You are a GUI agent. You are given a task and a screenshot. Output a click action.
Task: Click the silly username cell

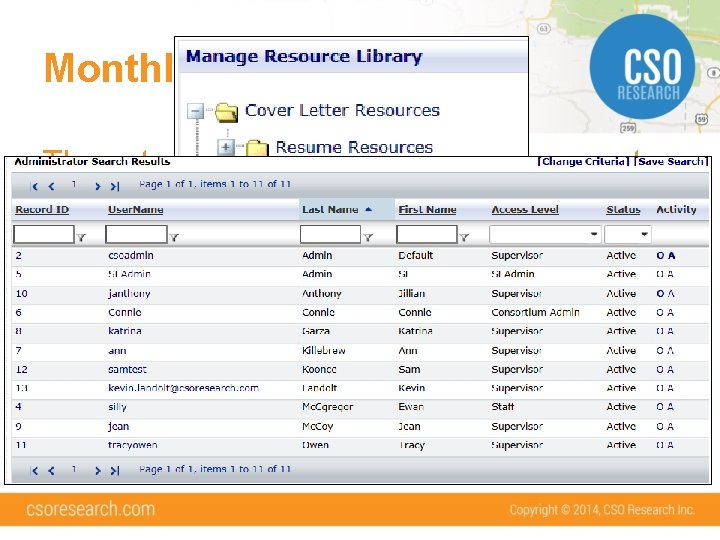point(118,407)
